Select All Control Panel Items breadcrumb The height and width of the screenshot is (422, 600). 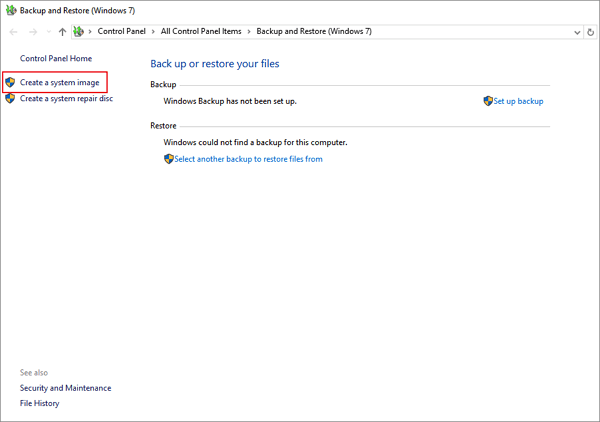(x=201, y=31)
